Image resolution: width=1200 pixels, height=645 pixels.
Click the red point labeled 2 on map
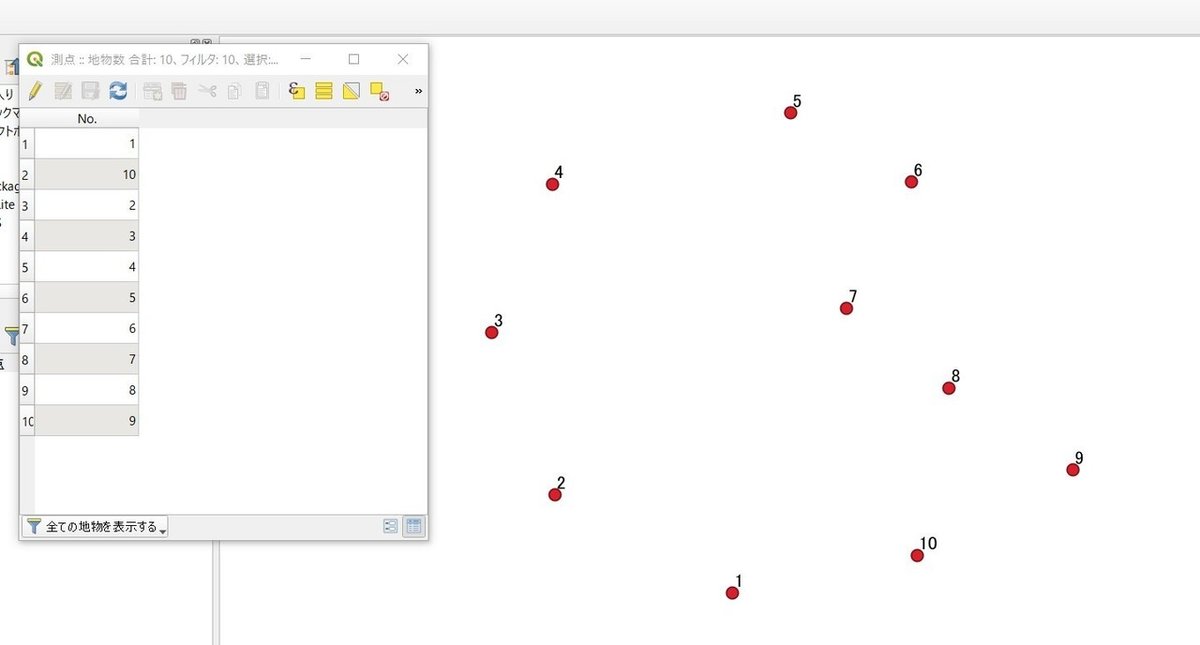555,495
